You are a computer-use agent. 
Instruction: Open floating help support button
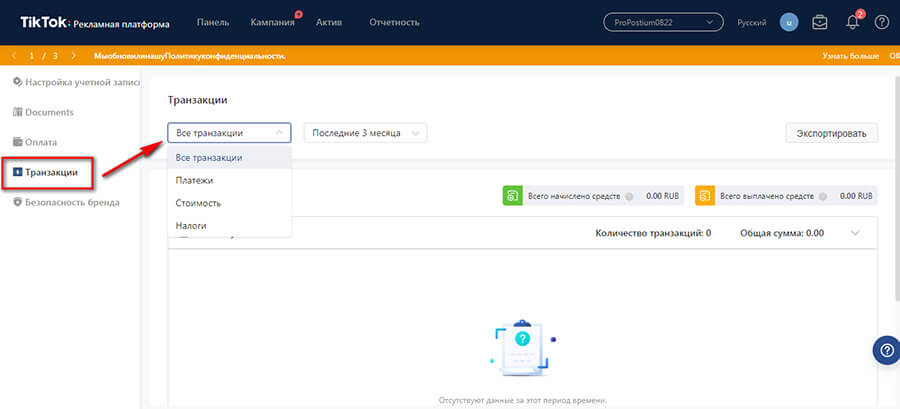pos(886,350)
